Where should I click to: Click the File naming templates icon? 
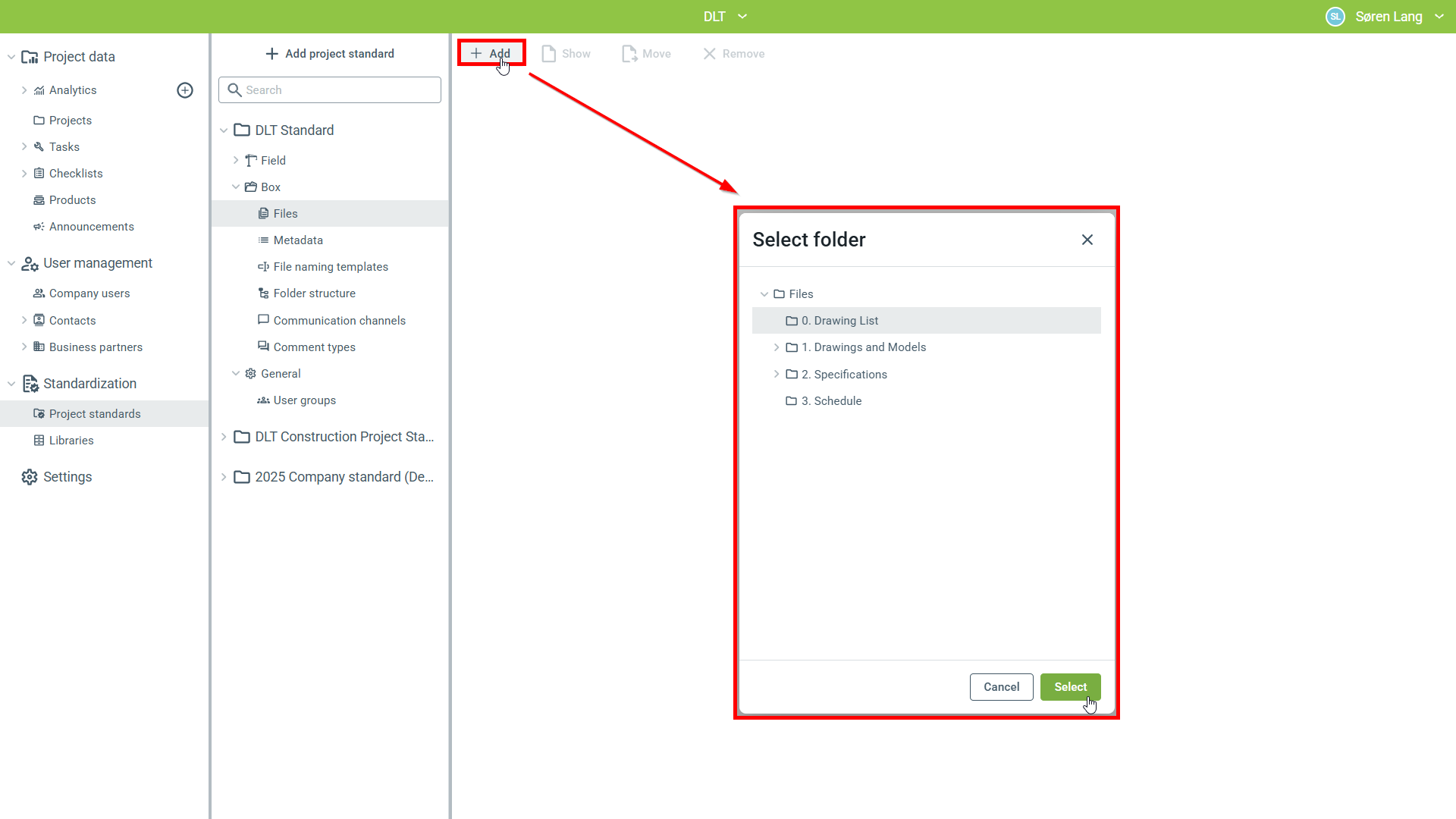(263, 267)
